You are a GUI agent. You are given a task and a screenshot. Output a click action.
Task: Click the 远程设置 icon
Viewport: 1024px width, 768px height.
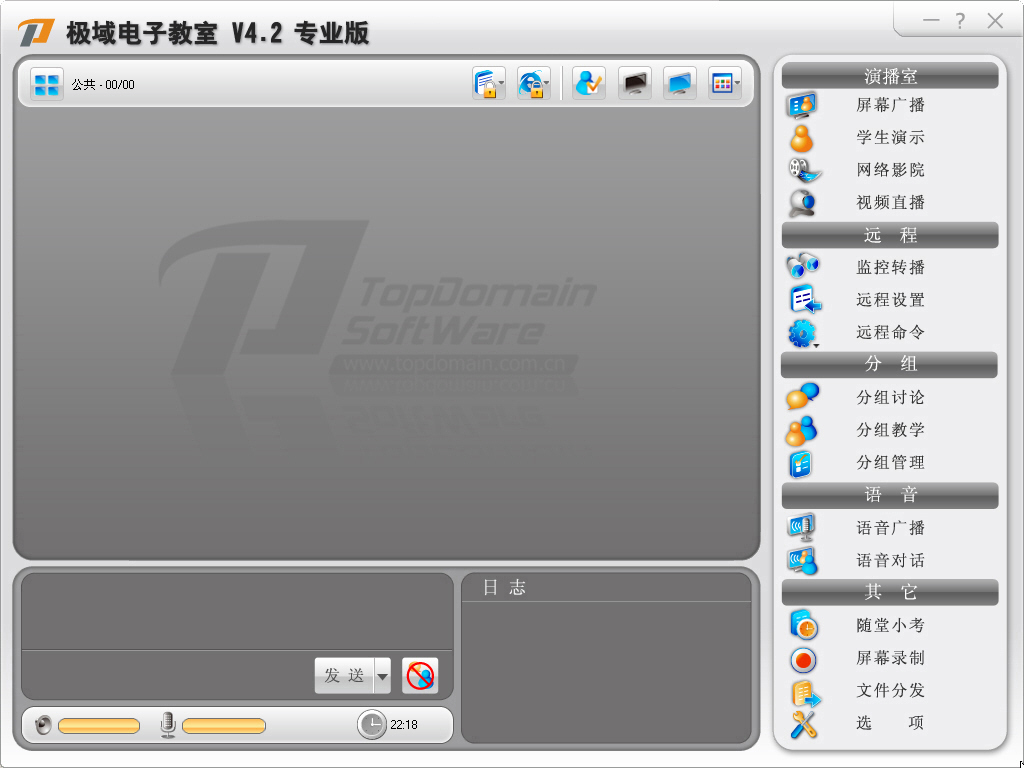point(805,299)
